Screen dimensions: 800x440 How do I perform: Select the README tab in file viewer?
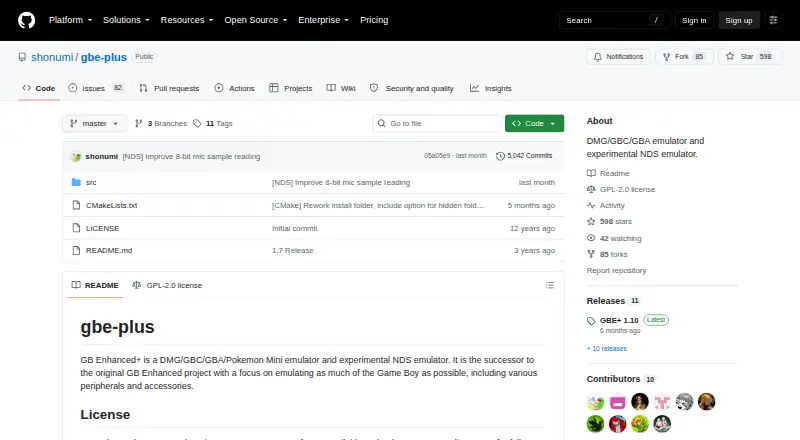point(95,285)
